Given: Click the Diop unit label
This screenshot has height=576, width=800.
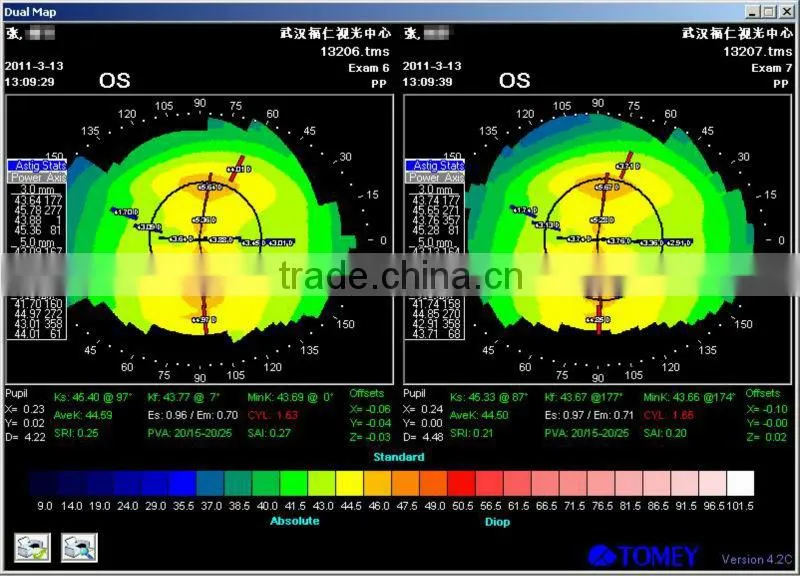Looking at the screenshot, I should tap(497, 522).
